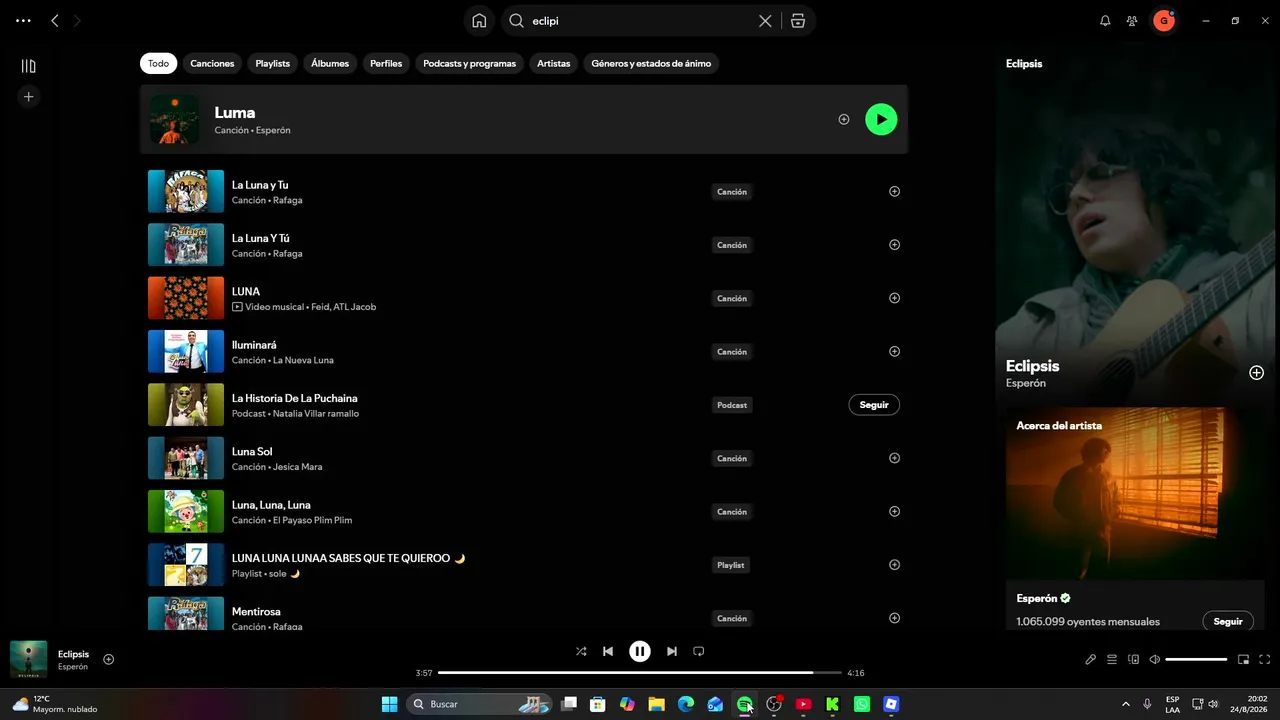Create a playlist with the sidebar plus

pyautogui.click(x=28, y=97)
